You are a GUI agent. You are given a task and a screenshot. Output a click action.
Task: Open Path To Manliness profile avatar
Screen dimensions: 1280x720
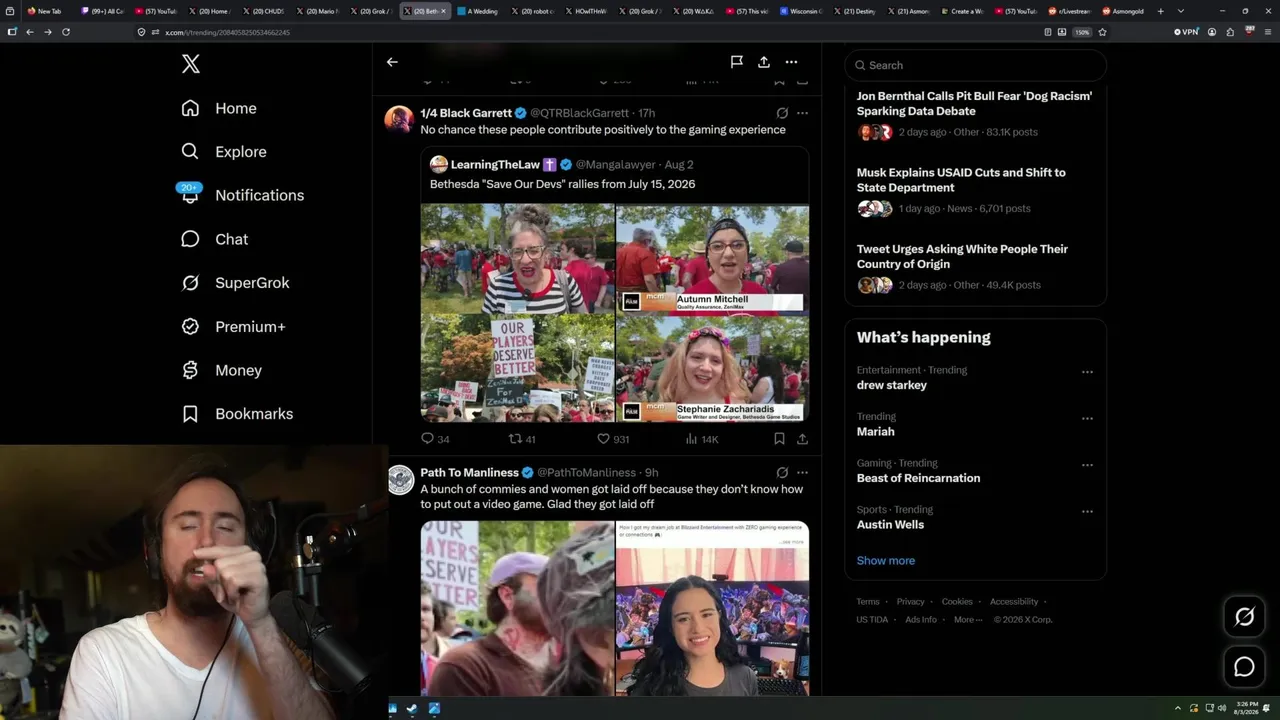click(x=401, y=480)
